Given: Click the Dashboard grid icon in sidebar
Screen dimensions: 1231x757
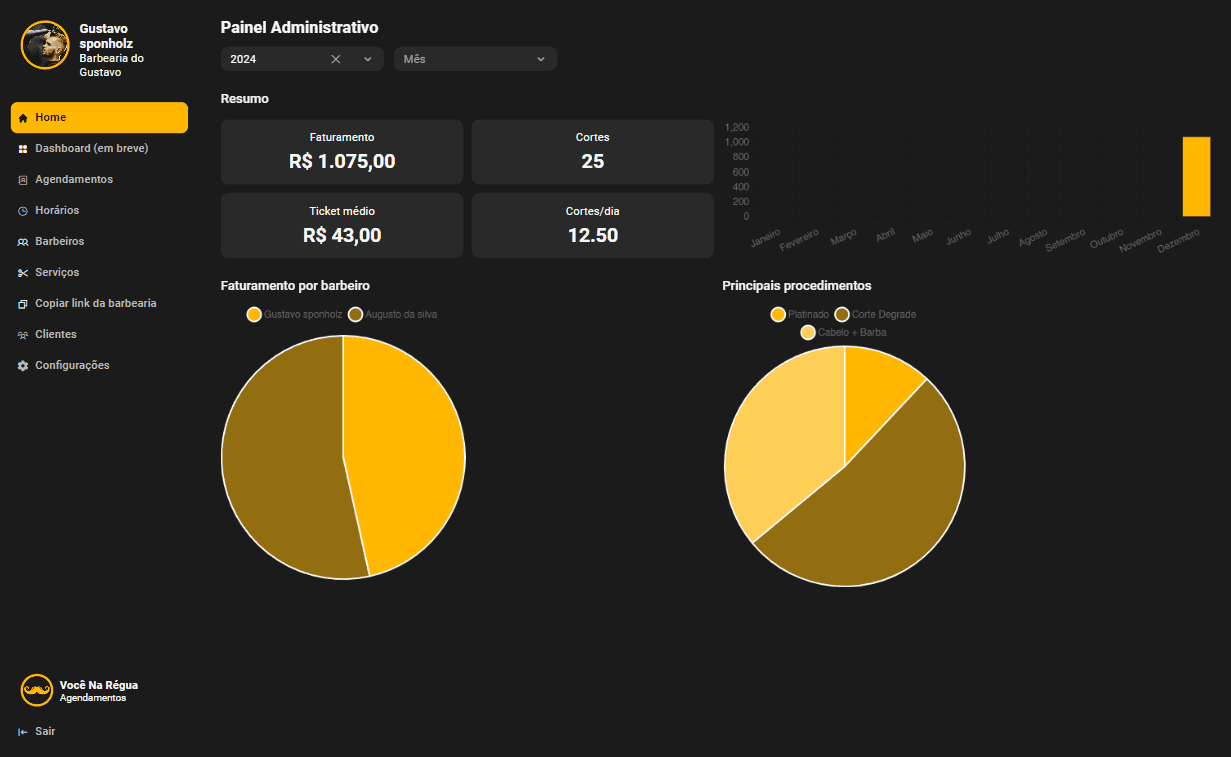Looking at the screenshot, I should (23, 149).
